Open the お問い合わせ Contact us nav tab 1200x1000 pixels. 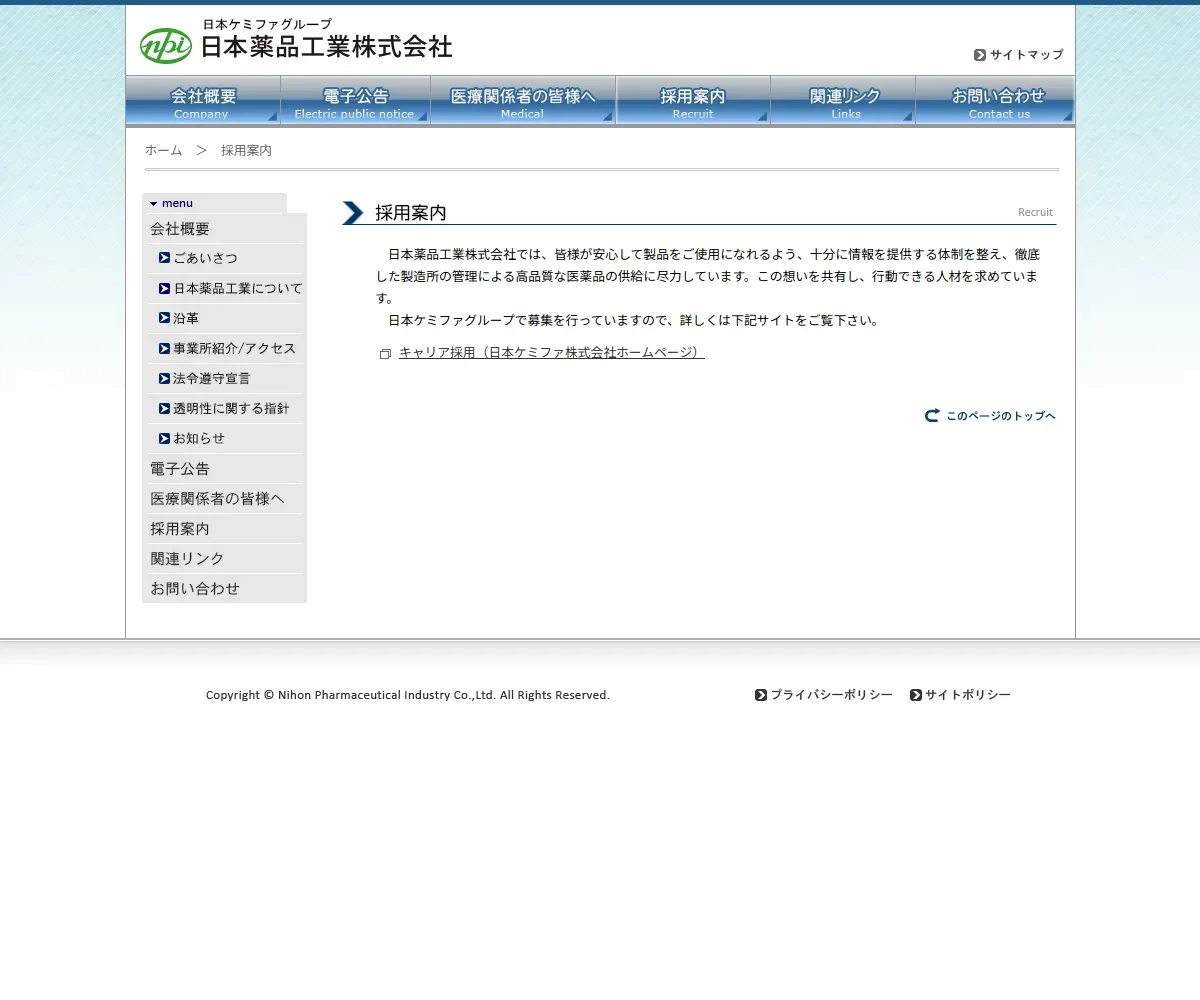(995, 101)
